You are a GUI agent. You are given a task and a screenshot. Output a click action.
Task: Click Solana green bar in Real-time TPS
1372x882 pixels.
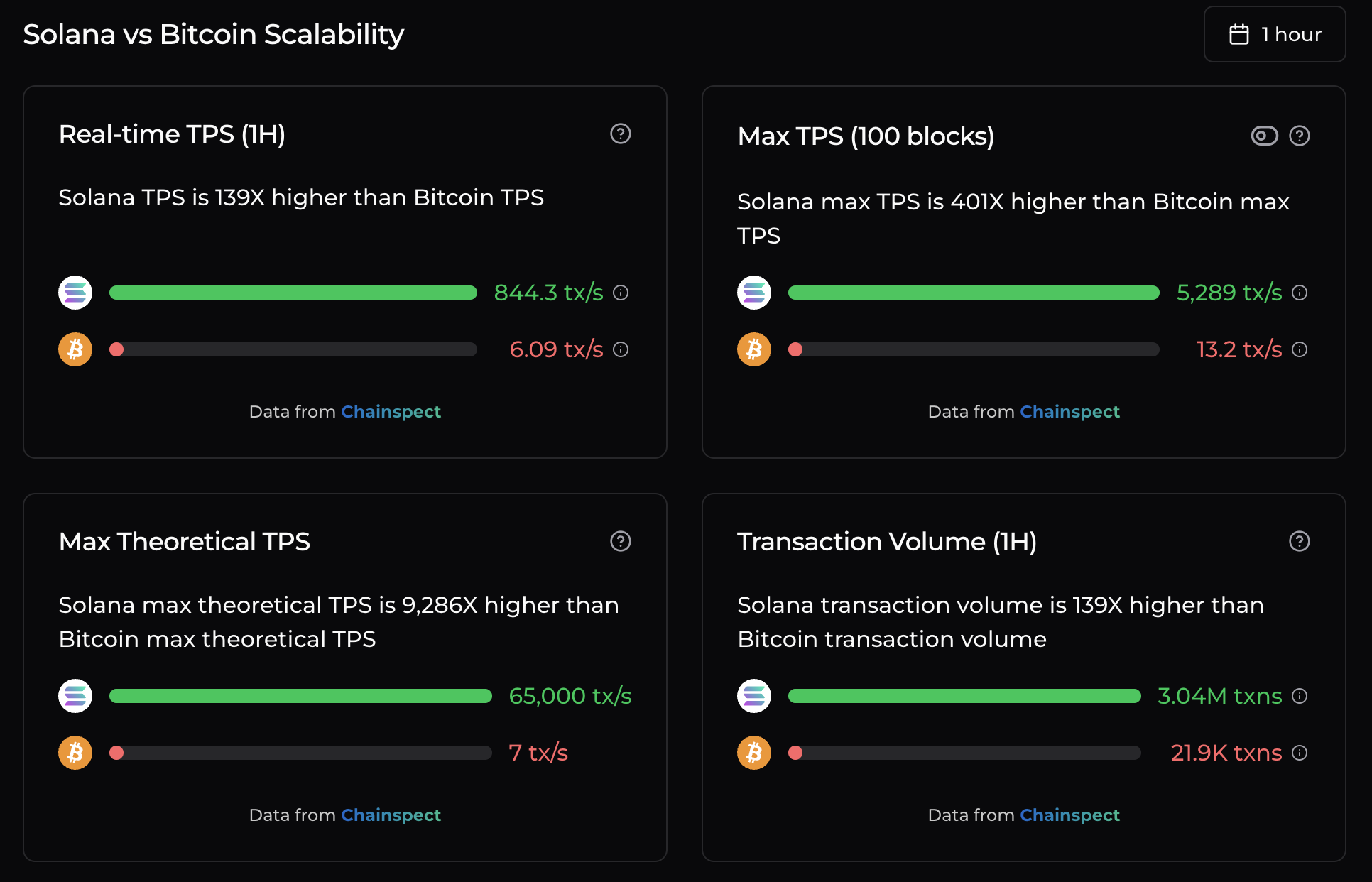click(293, 293)
